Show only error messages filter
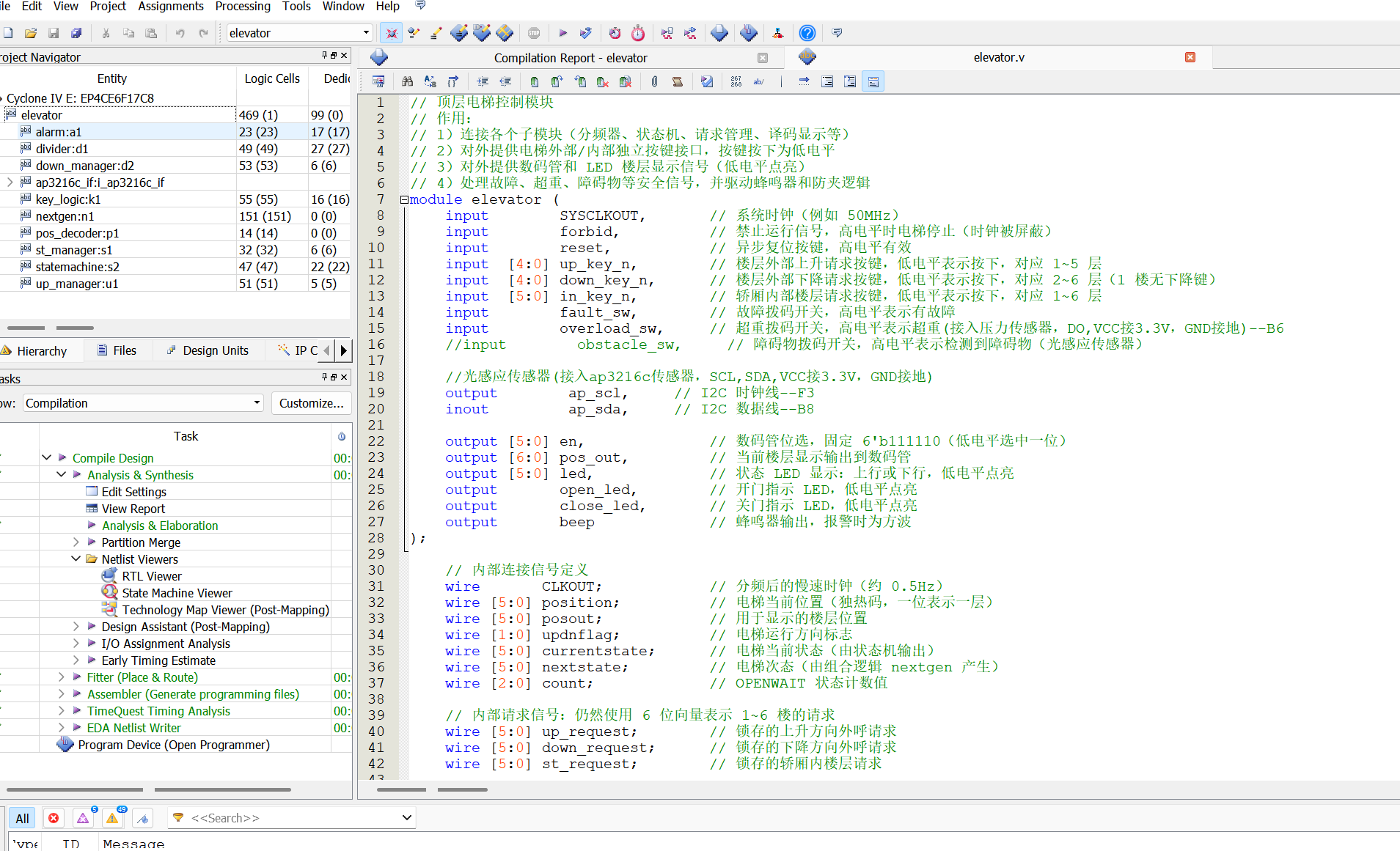 click(x=54, y=818)
